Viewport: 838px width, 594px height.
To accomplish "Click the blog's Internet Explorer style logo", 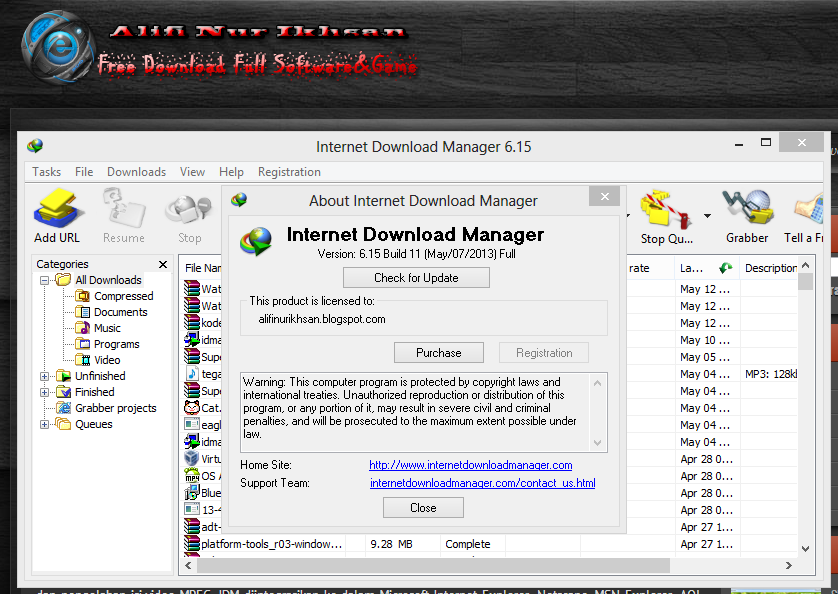I will pyautogui.click(x=59, y=47).
